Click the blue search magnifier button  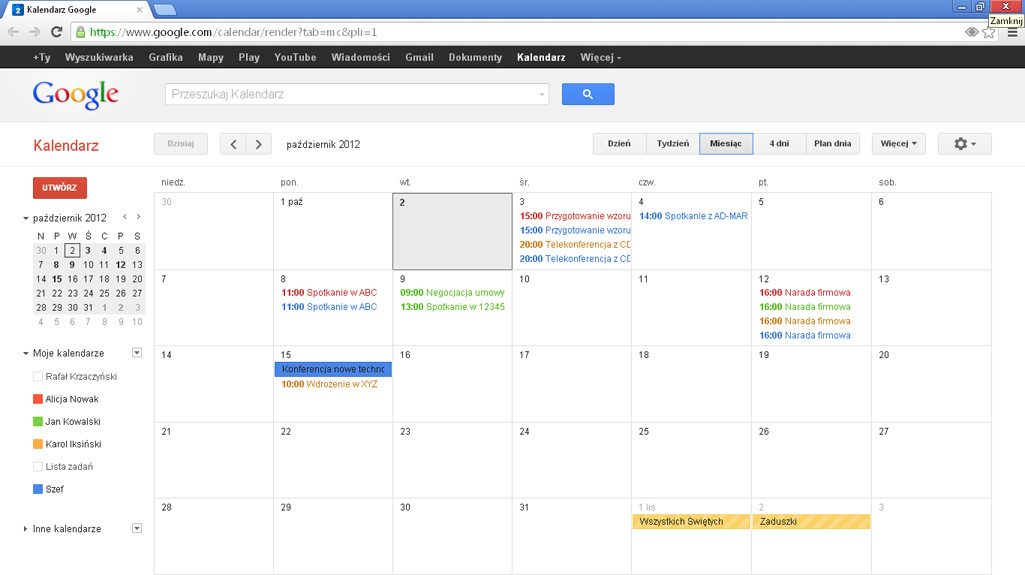tap(588, 94)
